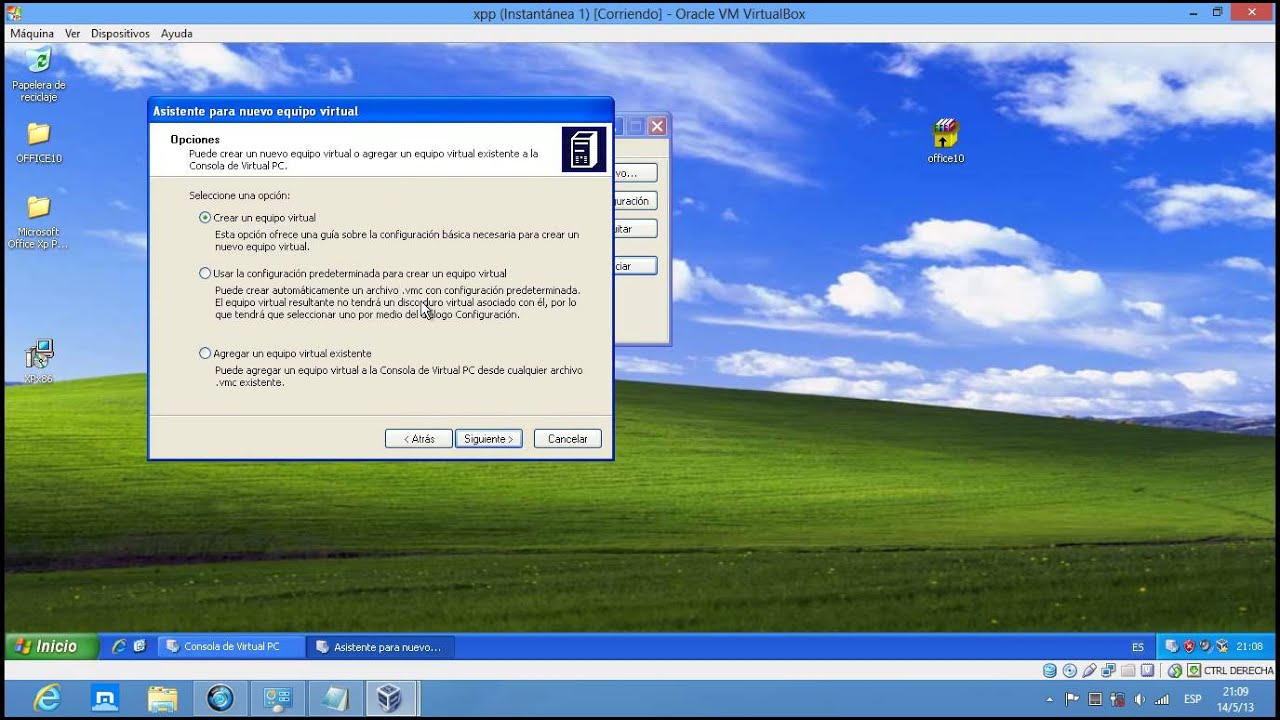
Task: Open the Ayuda menu
Action: pos(176,33)
